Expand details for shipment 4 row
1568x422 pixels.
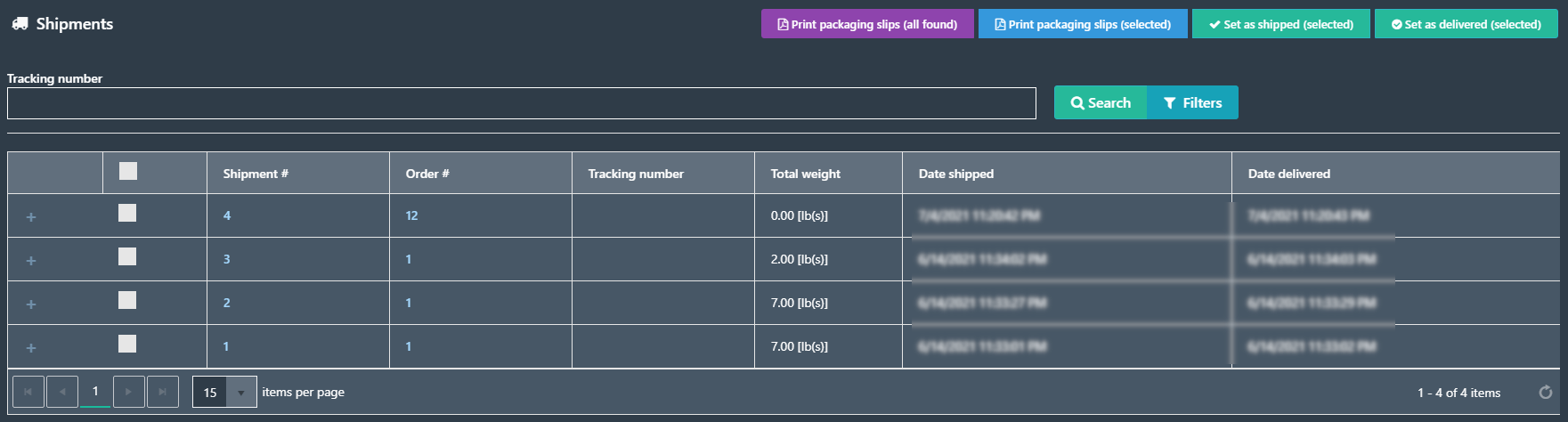tap(31, 217)
